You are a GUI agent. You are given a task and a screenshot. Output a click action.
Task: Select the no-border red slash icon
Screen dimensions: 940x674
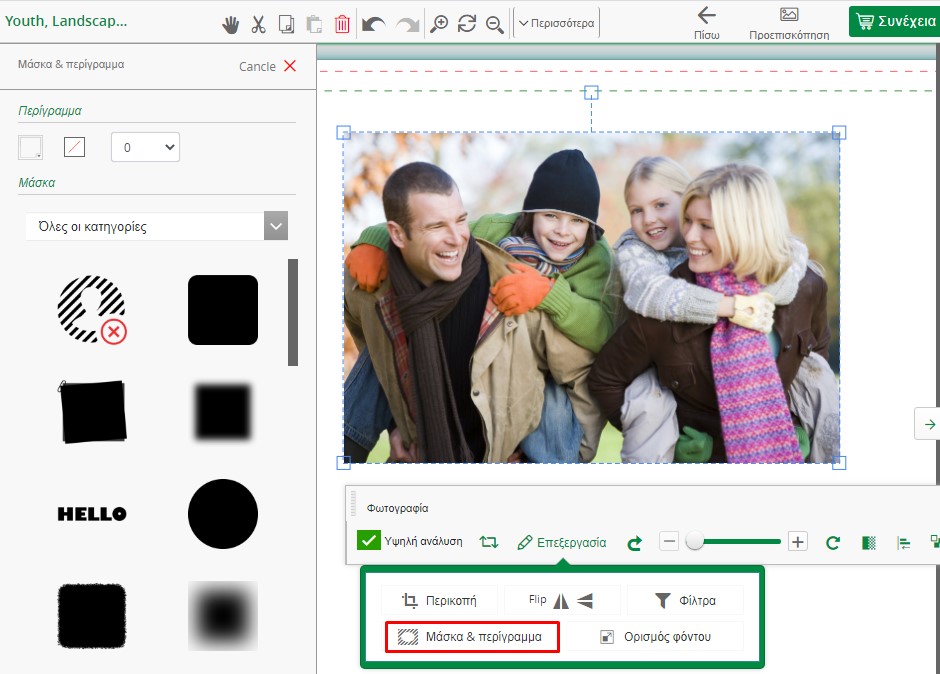[74, 147]
